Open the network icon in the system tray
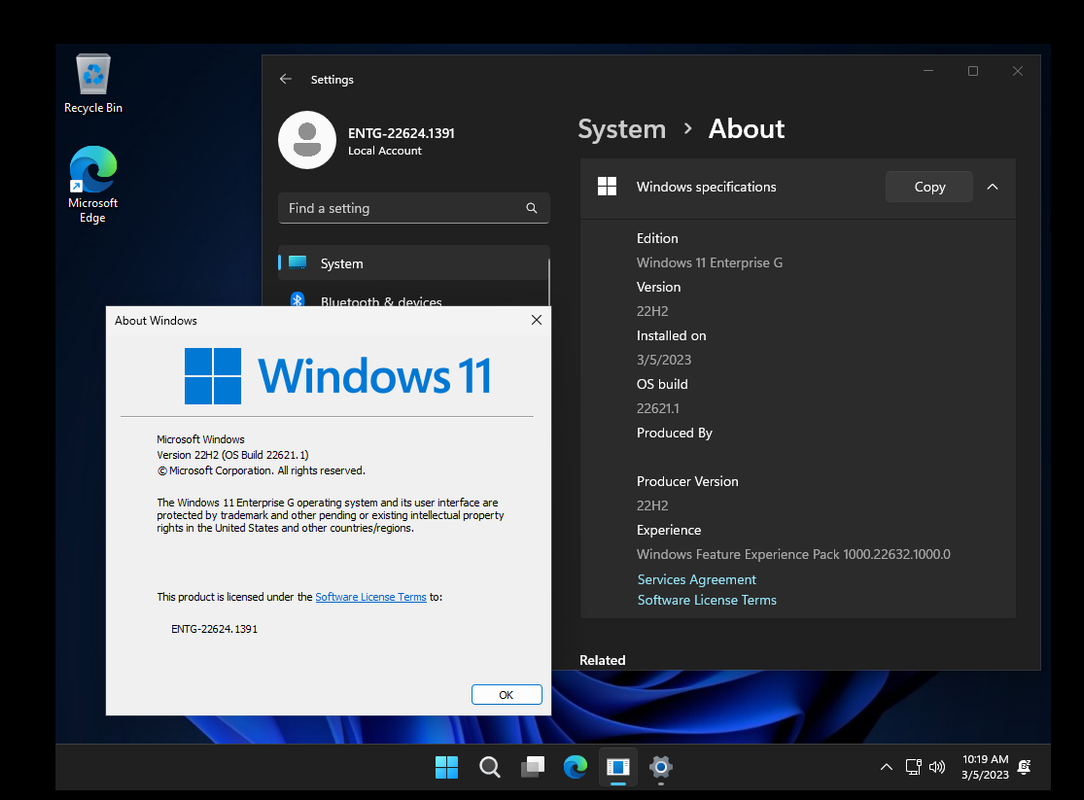1084x800 pixels. click(x=913, y=767)
